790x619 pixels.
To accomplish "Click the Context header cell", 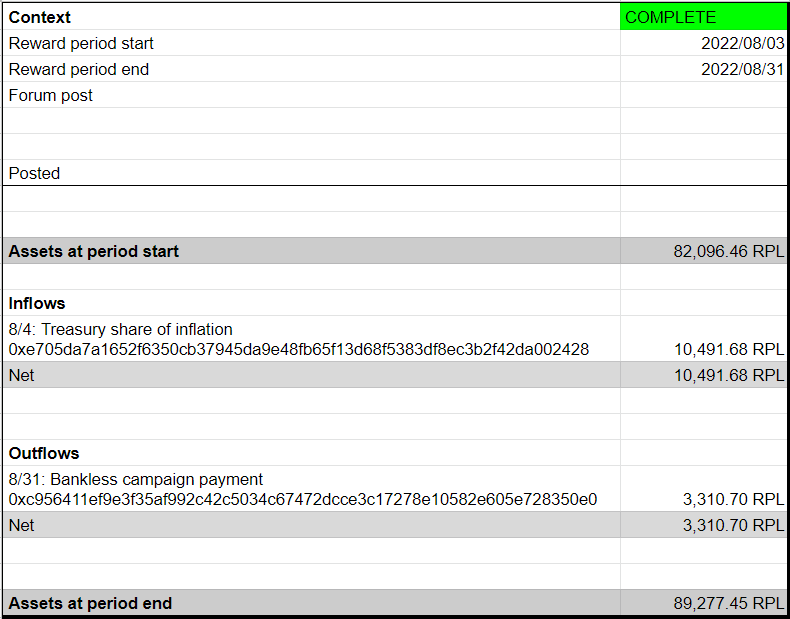I will 311,17.
